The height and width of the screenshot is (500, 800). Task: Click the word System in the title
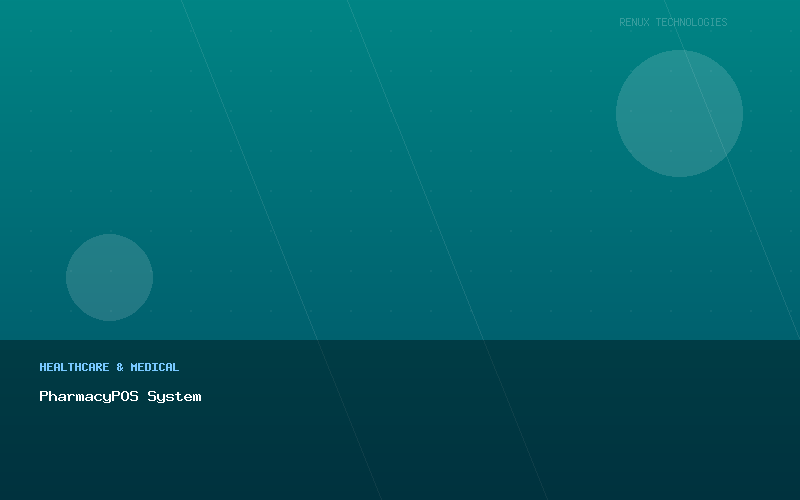(174, 396)
